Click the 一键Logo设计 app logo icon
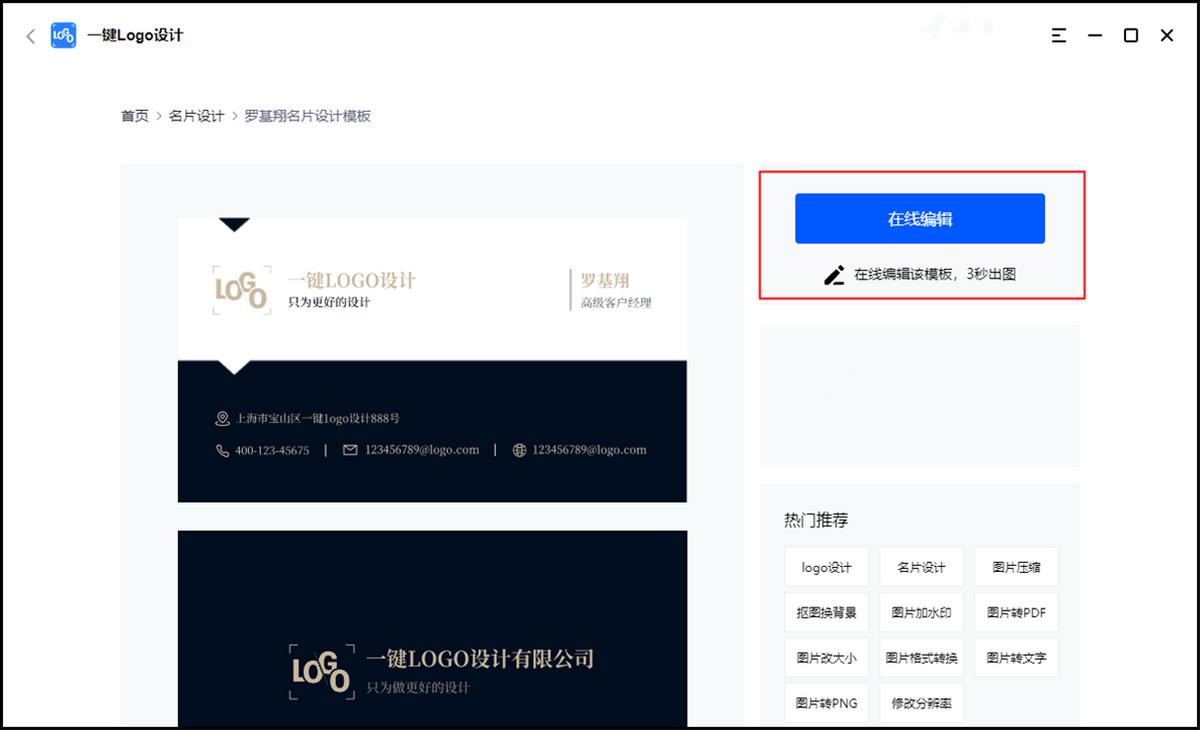 [x=63, y=34]
